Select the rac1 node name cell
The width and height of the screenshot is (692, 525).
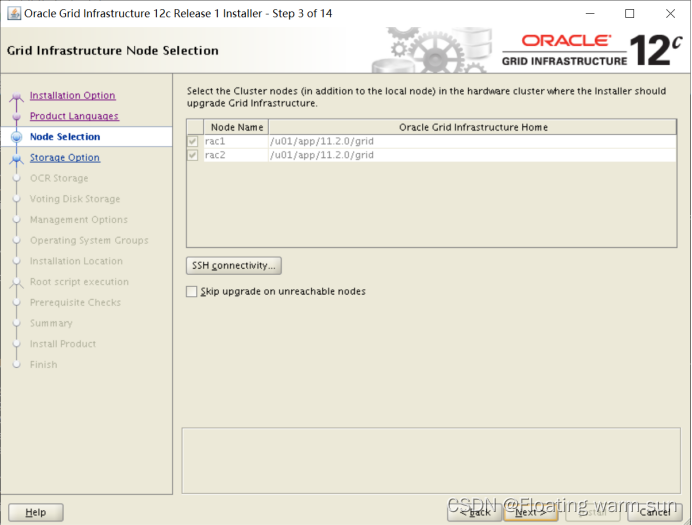236,141
